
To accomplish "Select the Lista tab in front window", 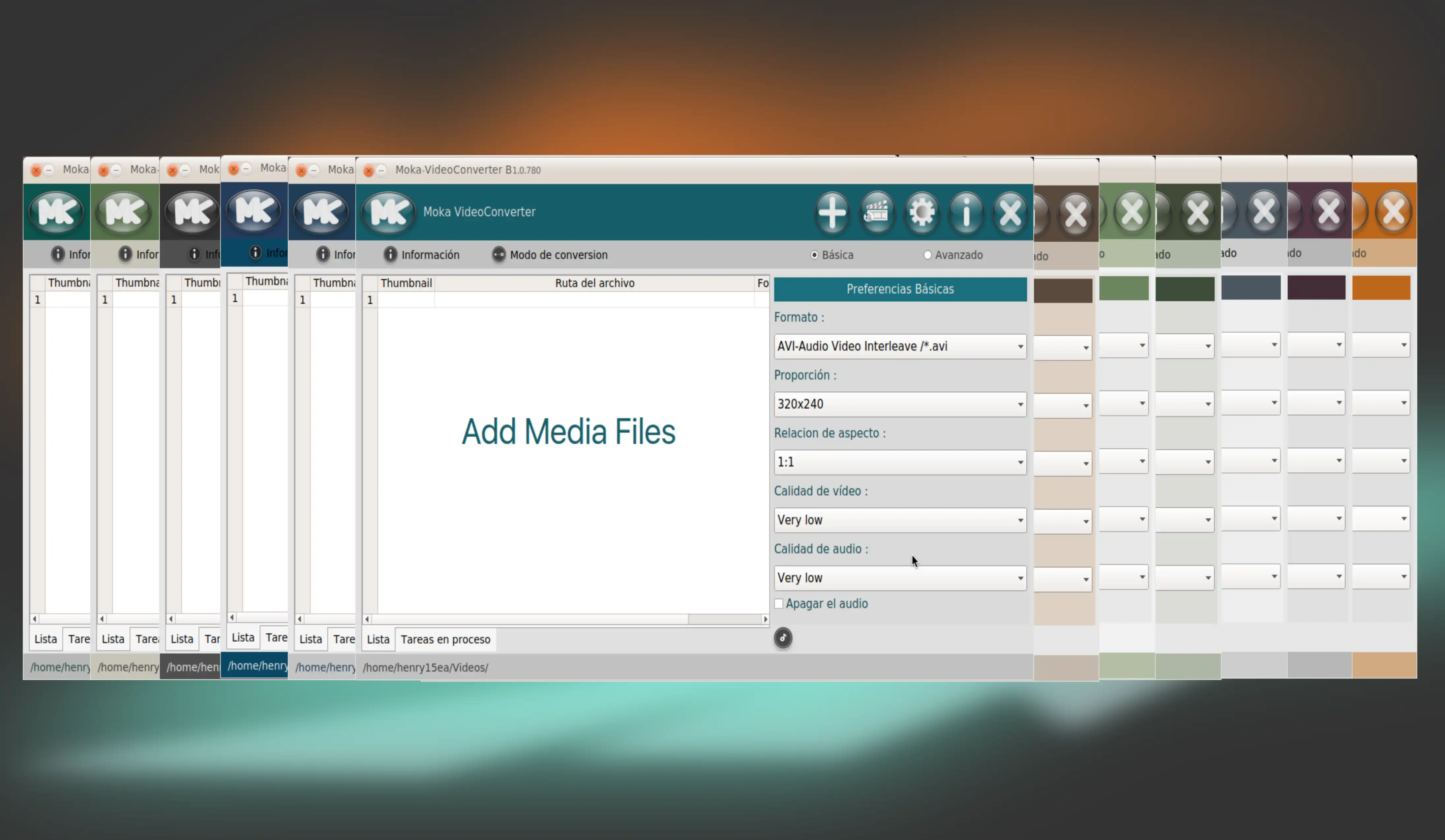I will (378, 639).
